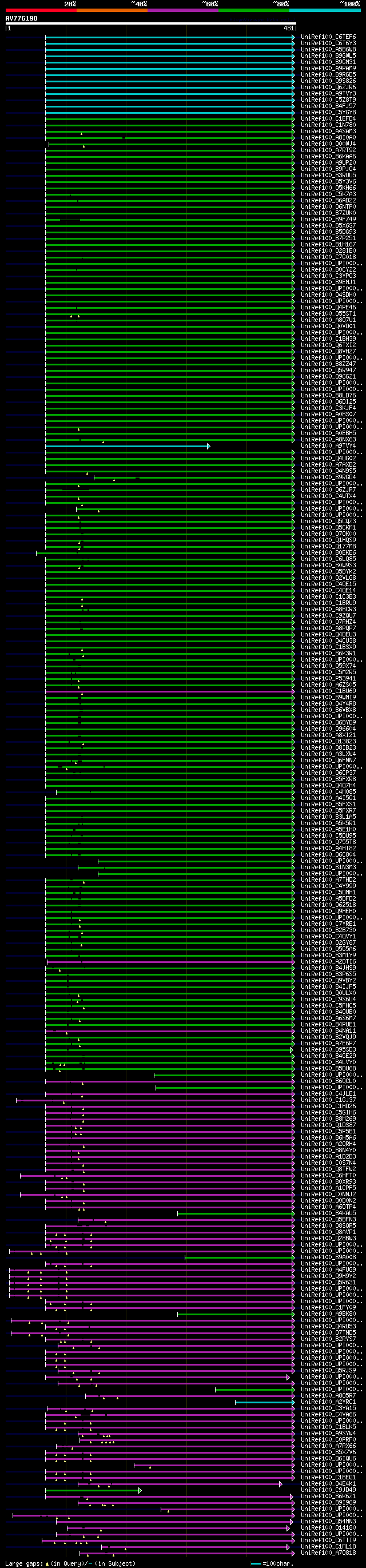Screen dimensions: 366x1568
Task: Select the UniRef100_Q4UG02 label
Action: [x=328, y=459]
